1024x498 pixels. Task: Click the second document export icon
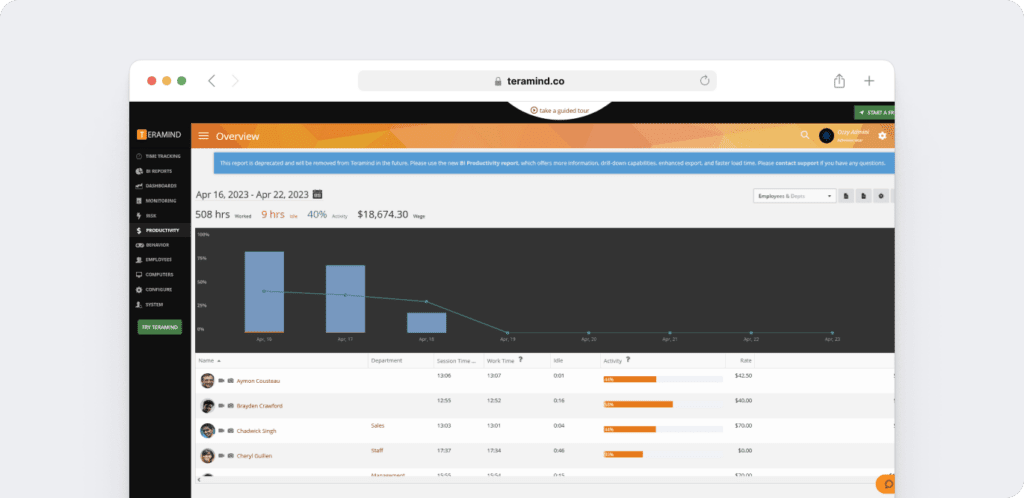tap(863, 196)
